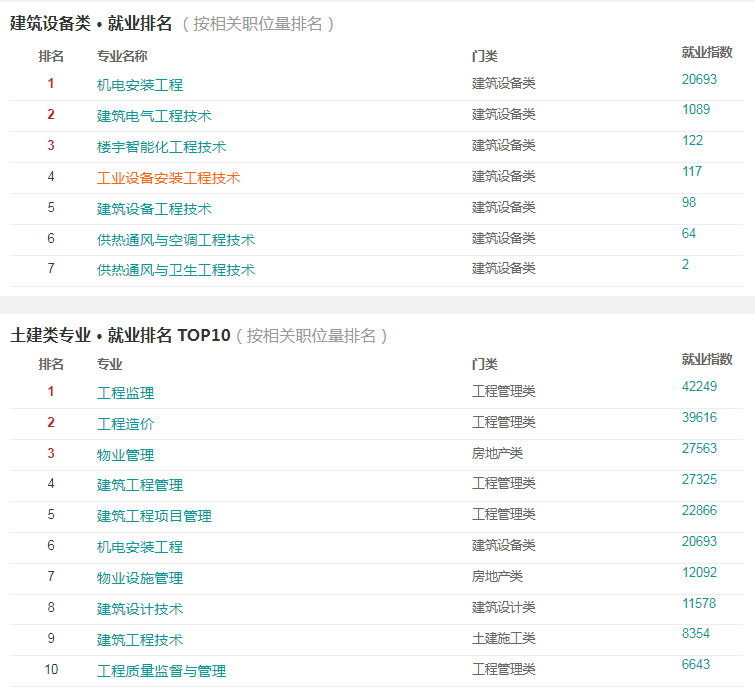Screen dimensions: 755x692
Task: Click the 建筑工程技术 link
Action: (x=140, y=640)
